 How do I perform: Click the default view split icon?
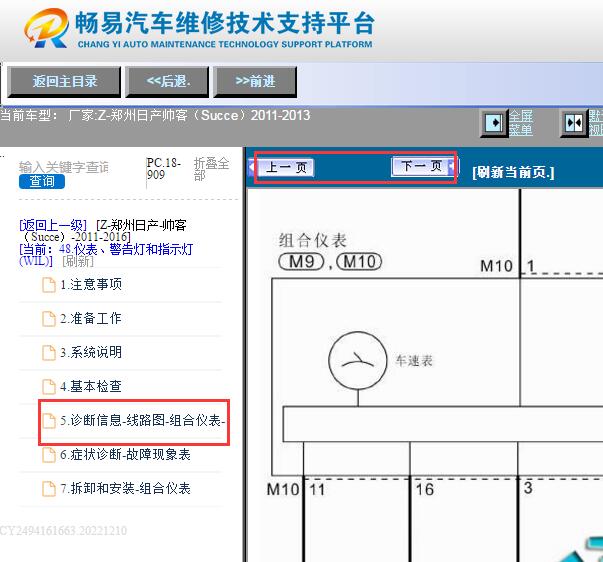point(574,123)
